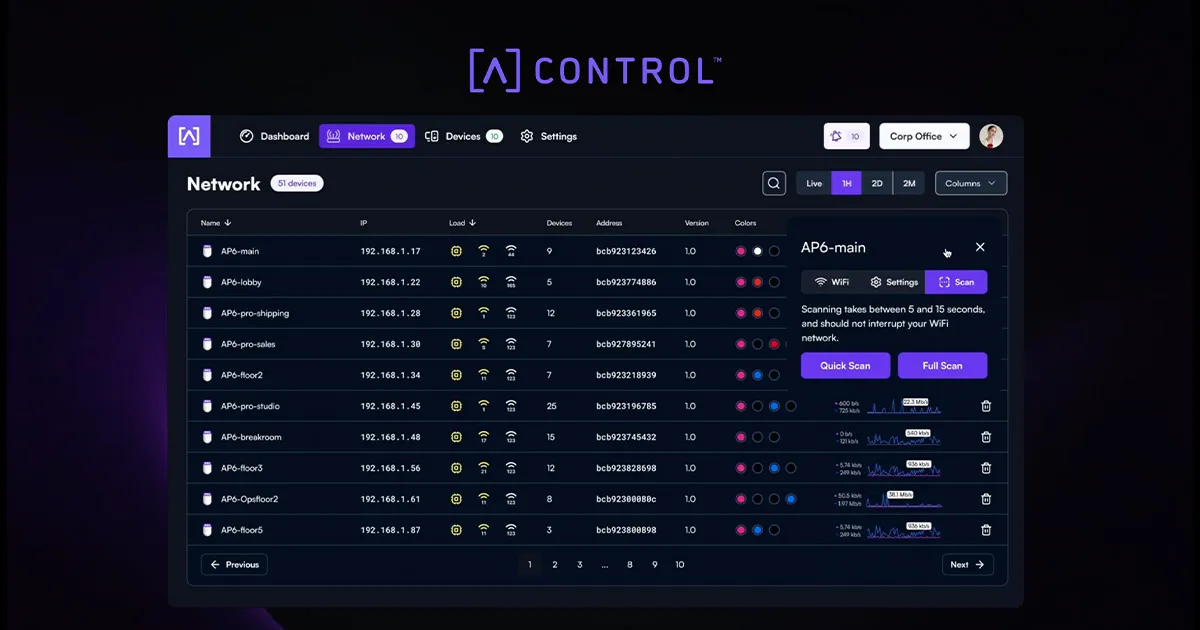Select the 2D time range
Image resolution: width=1200 pixels, height=630 pixels.
877,183
